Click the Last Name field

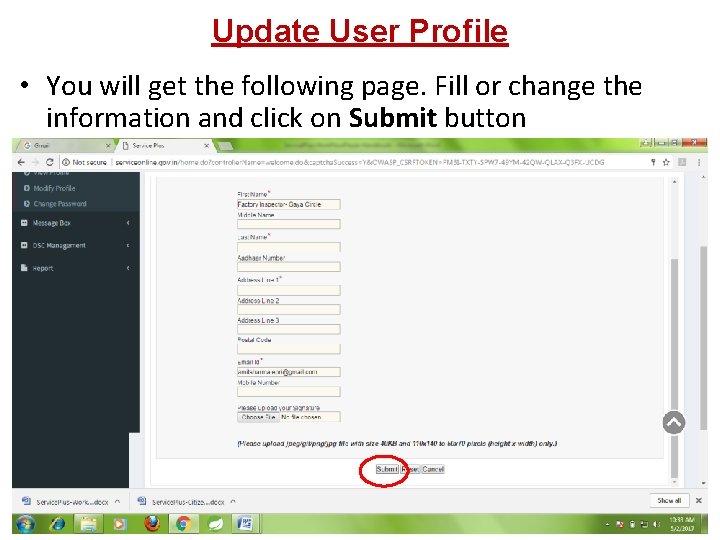[x=289, y=247]
